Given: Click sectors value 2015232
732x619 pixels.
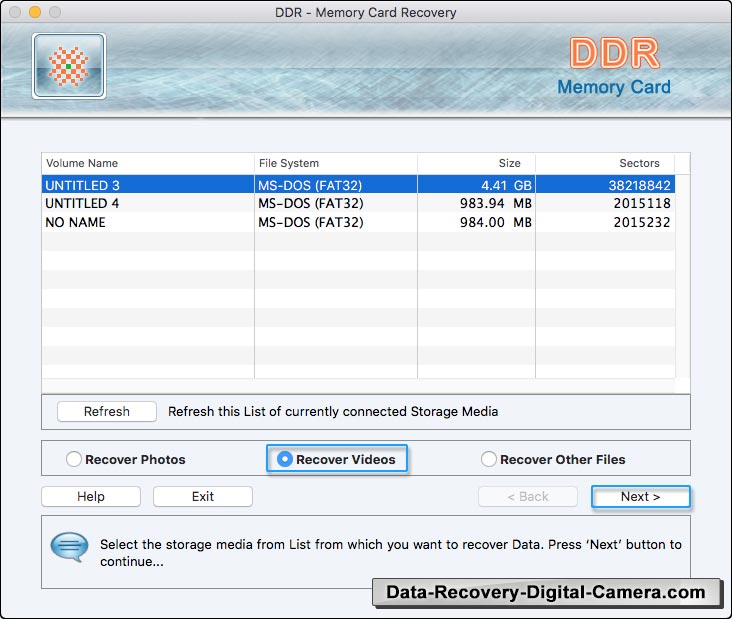Looking at the screenshot, I should tap(642, 223).
